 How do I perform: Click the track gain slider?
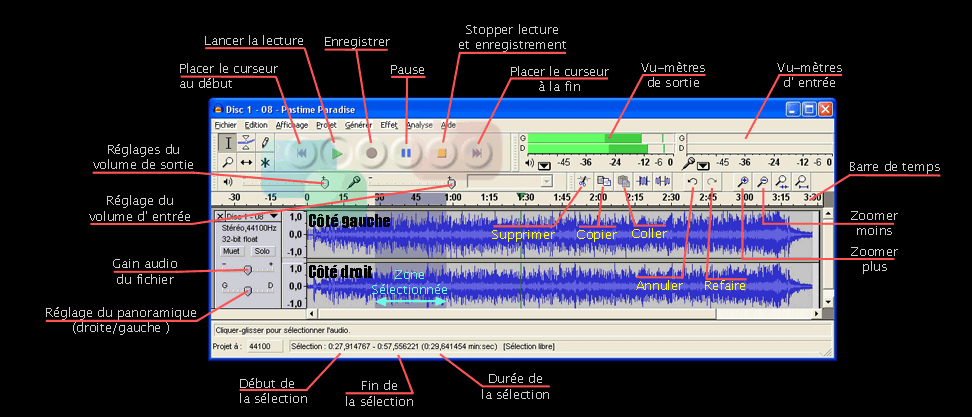248,269
